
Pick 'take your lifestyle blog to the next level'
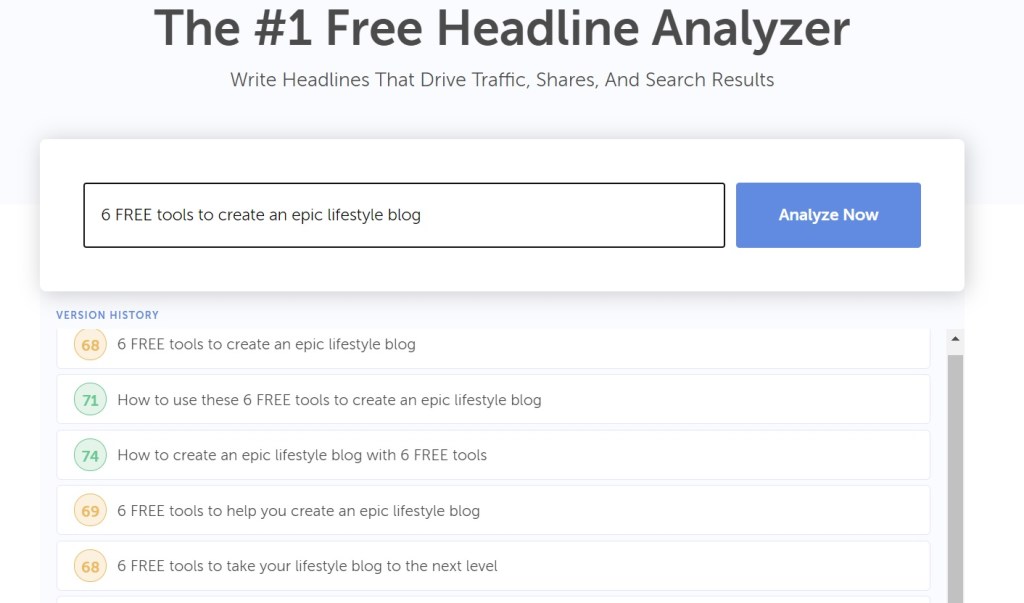(x=307, y=566)
